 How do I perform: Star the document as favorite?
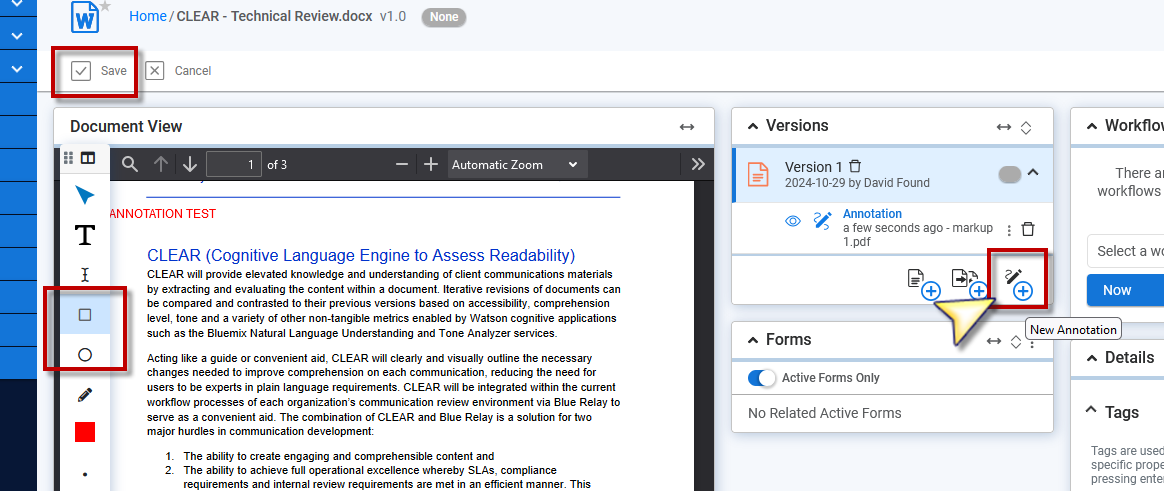point(105,6)
